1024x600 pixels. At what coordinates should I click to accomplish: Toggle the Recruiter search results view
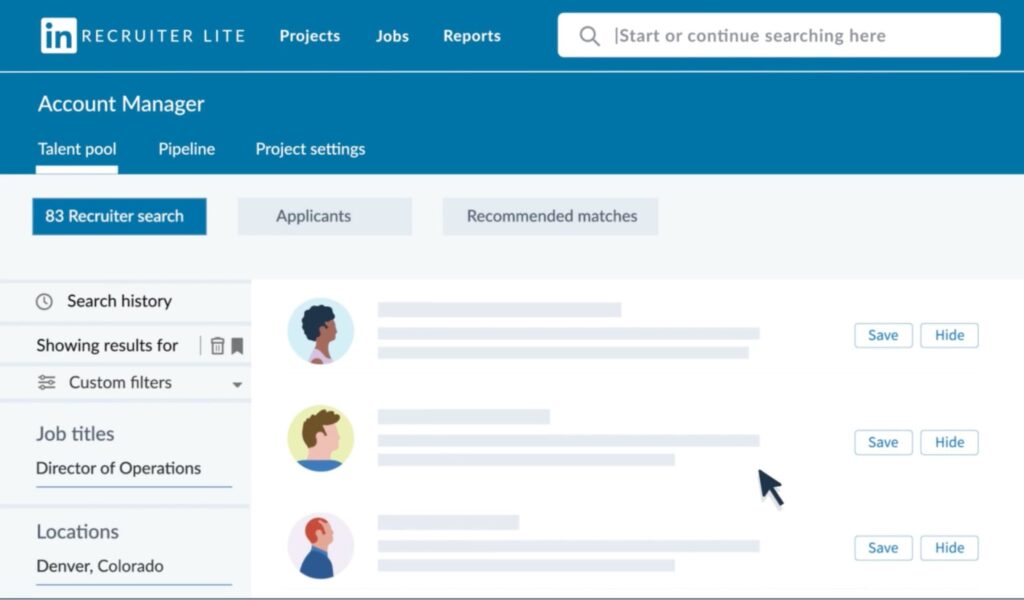[119, 216]
